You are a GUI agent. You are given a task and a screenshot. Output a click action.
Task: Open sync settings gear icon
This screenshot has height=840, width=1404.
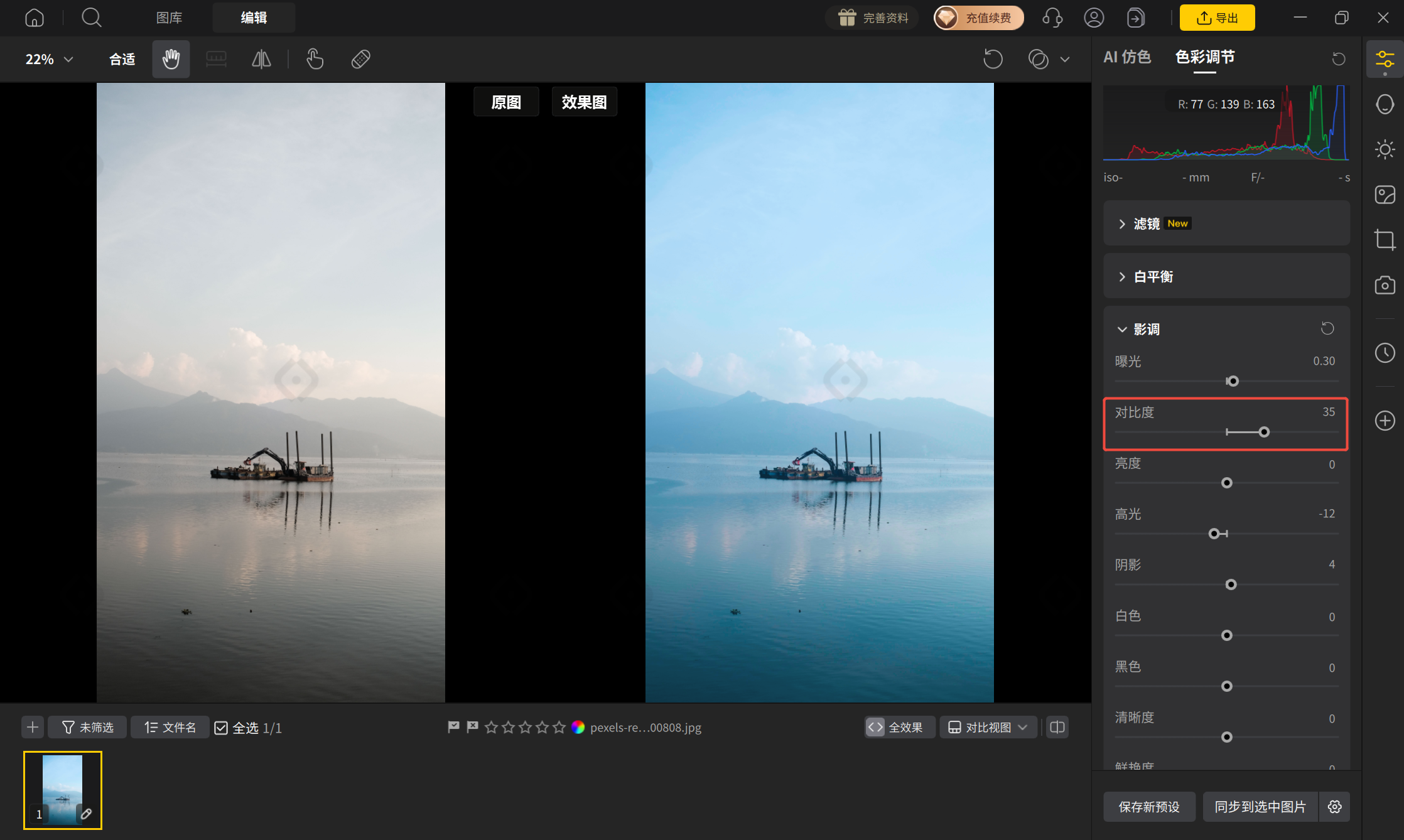click(x=1335, y=807)
